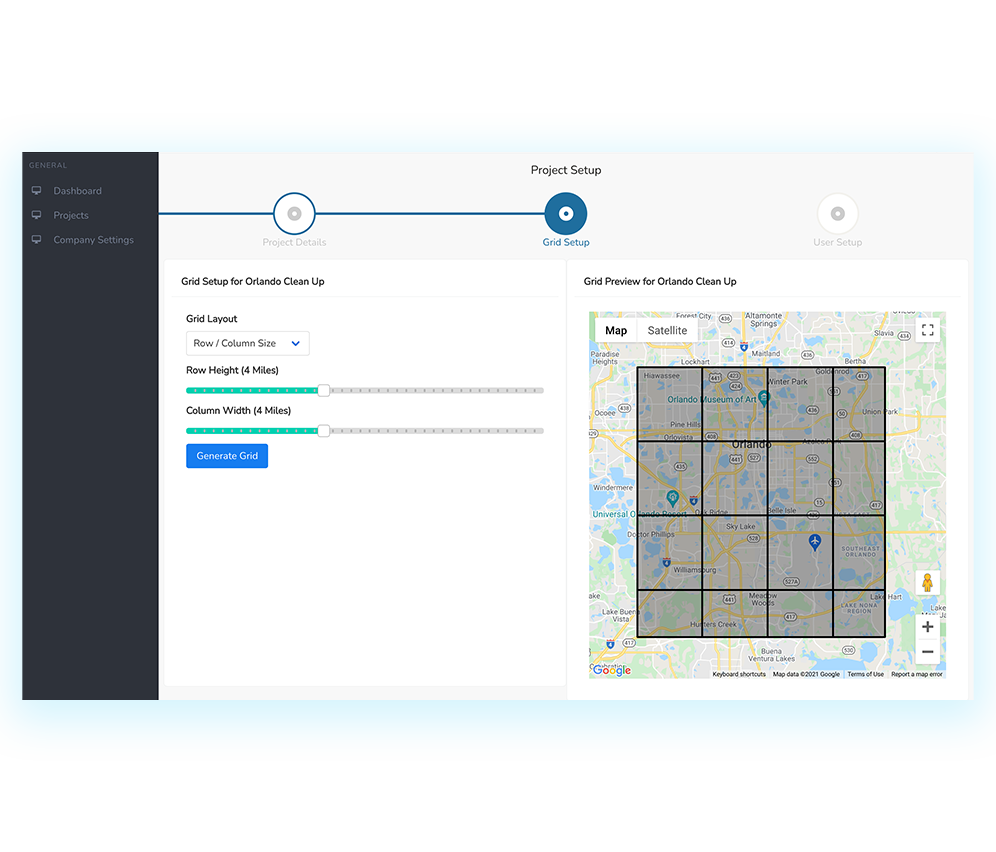Click the Orlando Museum of Art marker

click(x=764, y=398)
